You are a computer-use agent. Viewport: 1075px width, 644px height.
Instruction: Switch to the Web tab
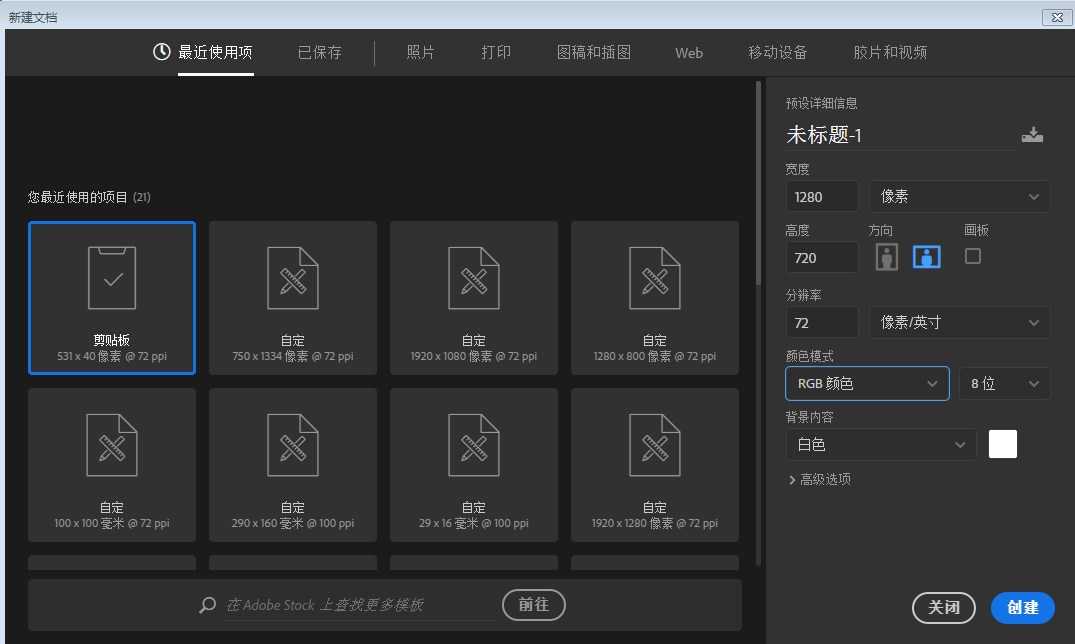pyautogui.click(x=688, y=52)
